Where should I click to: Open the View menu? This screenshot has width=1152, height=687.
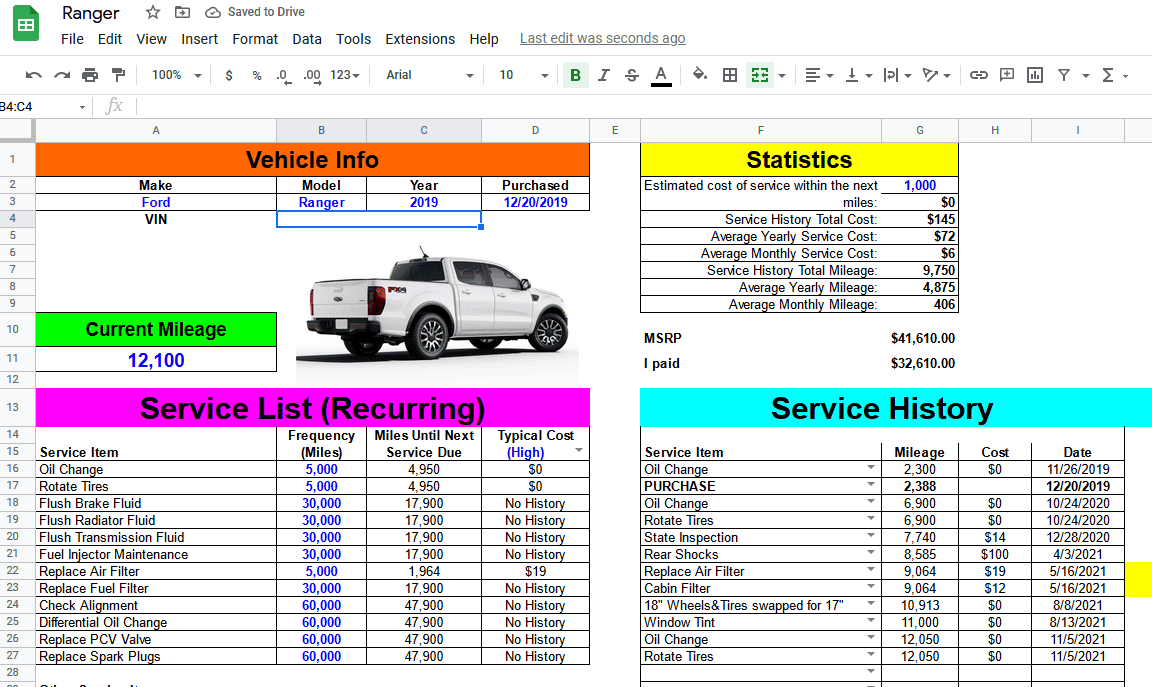click(151, 39)
